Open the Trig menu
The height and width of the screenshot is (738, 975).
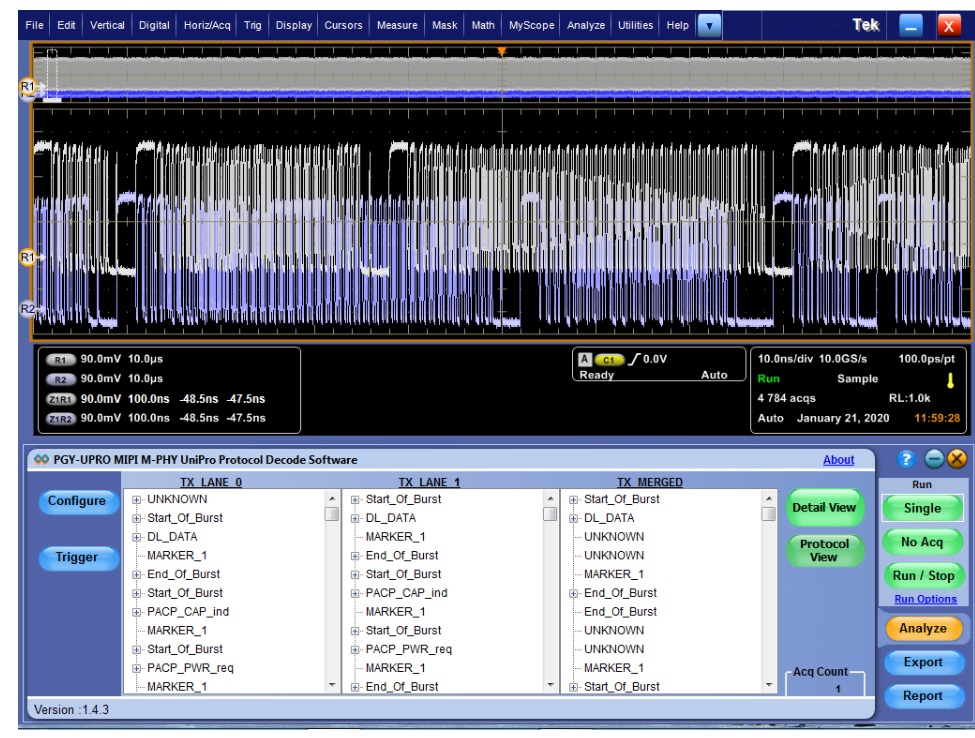click(252, 25)
